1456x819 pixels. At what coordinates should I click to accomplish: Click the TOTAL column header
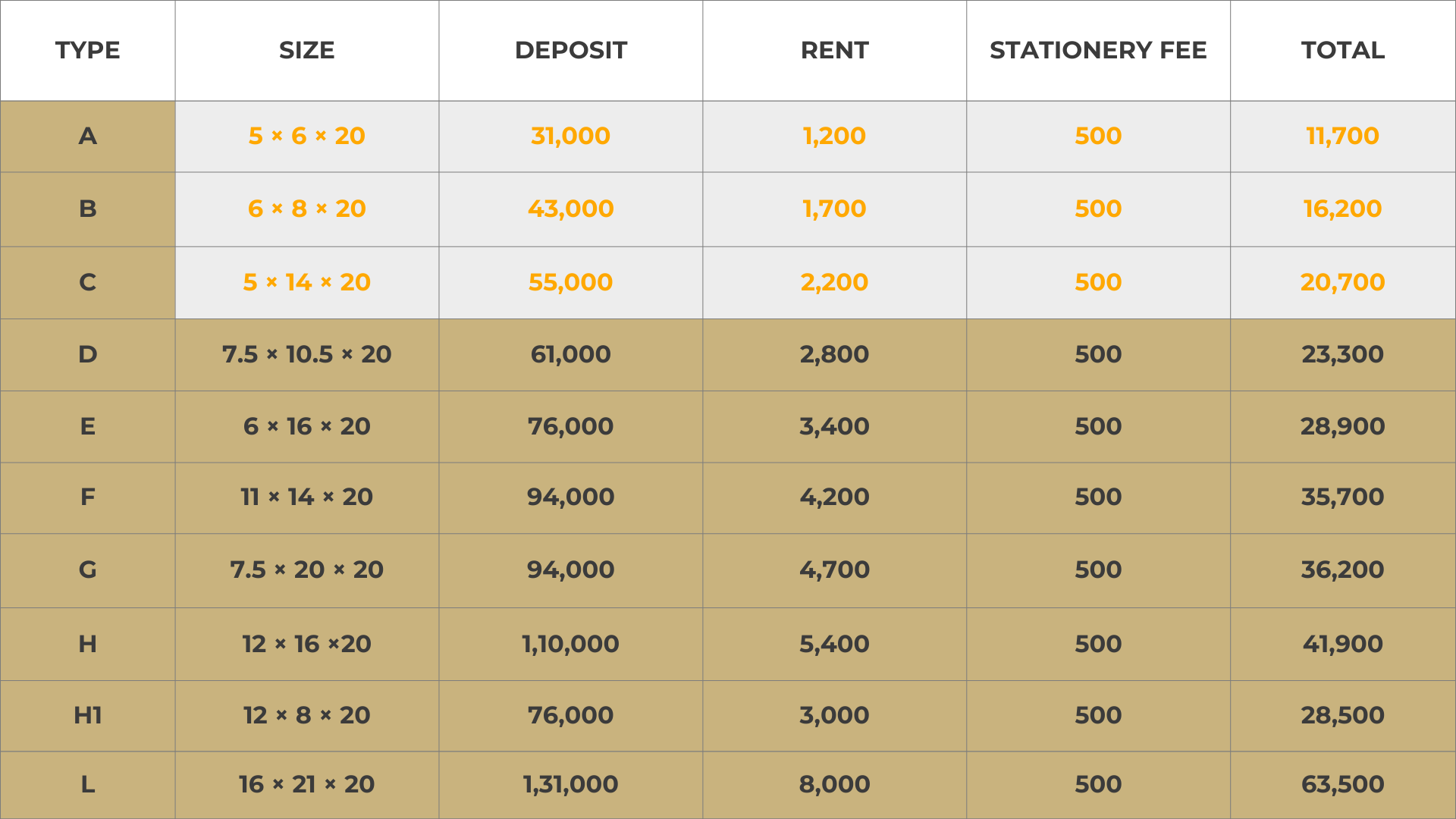tap(1343, 50)
